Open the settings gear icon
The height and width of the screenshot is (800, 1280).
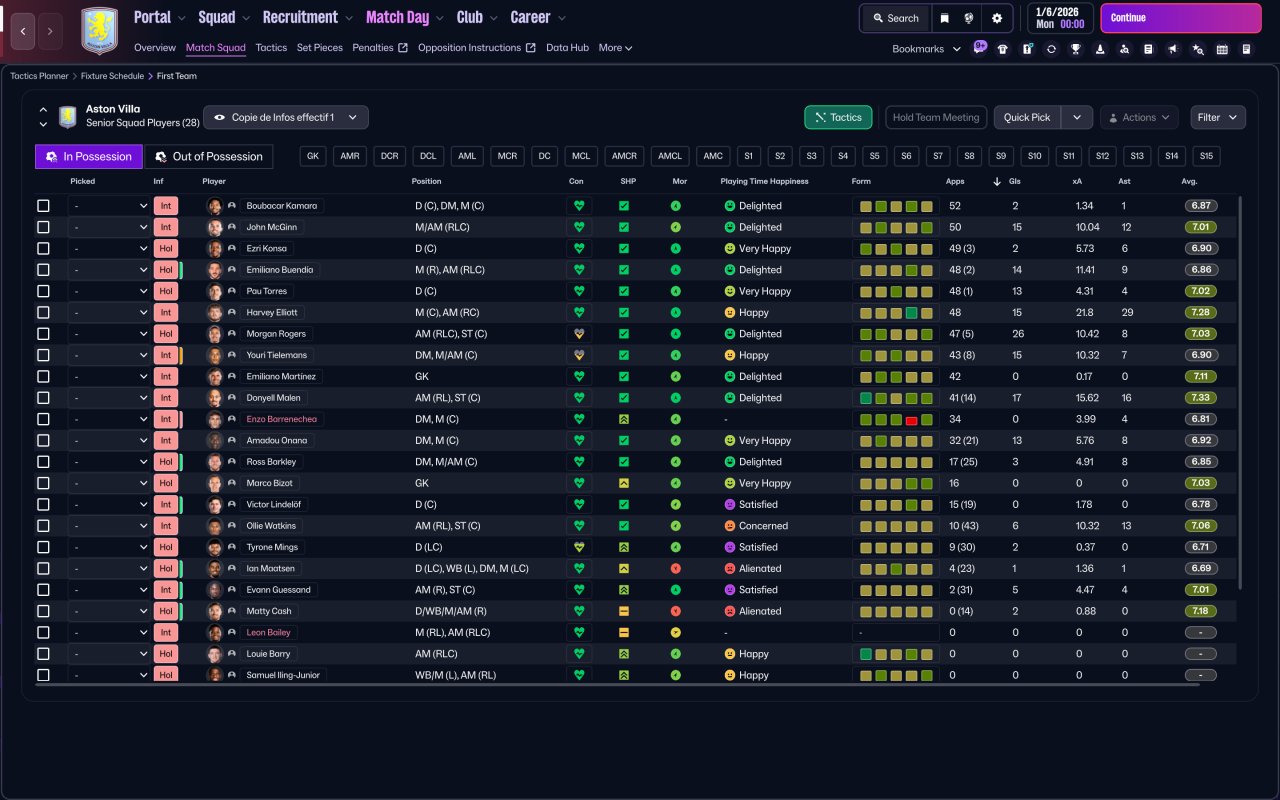point(997,18)
